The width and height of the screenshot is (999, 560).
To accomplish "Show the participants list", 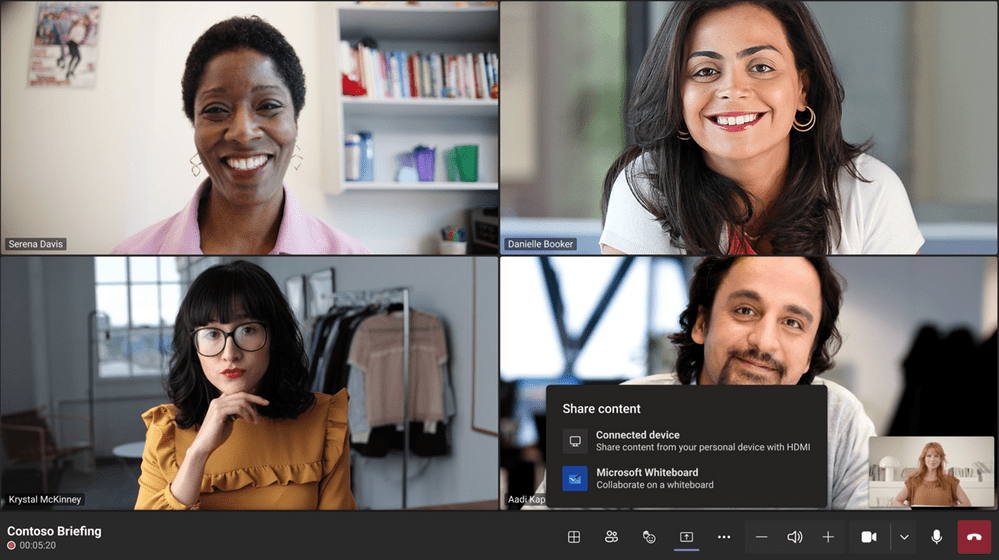I will [611, 537].
